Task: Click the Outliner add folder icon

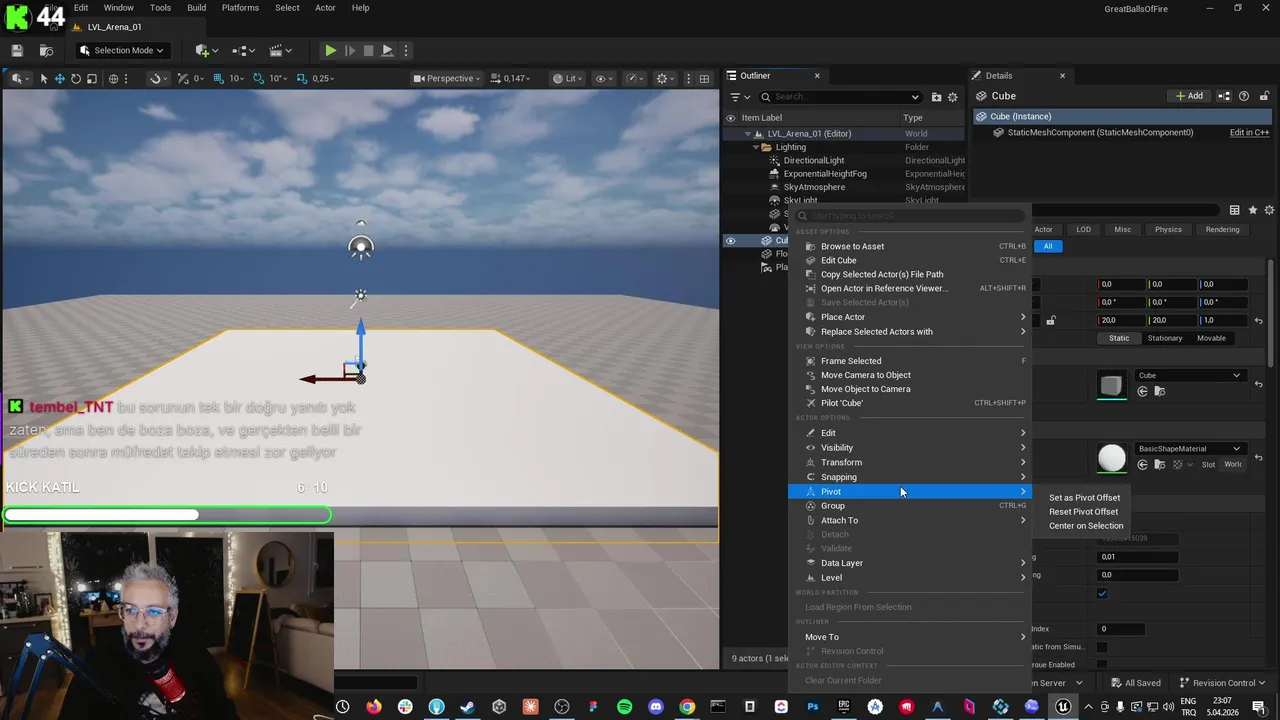Action: tap(936, 97)
